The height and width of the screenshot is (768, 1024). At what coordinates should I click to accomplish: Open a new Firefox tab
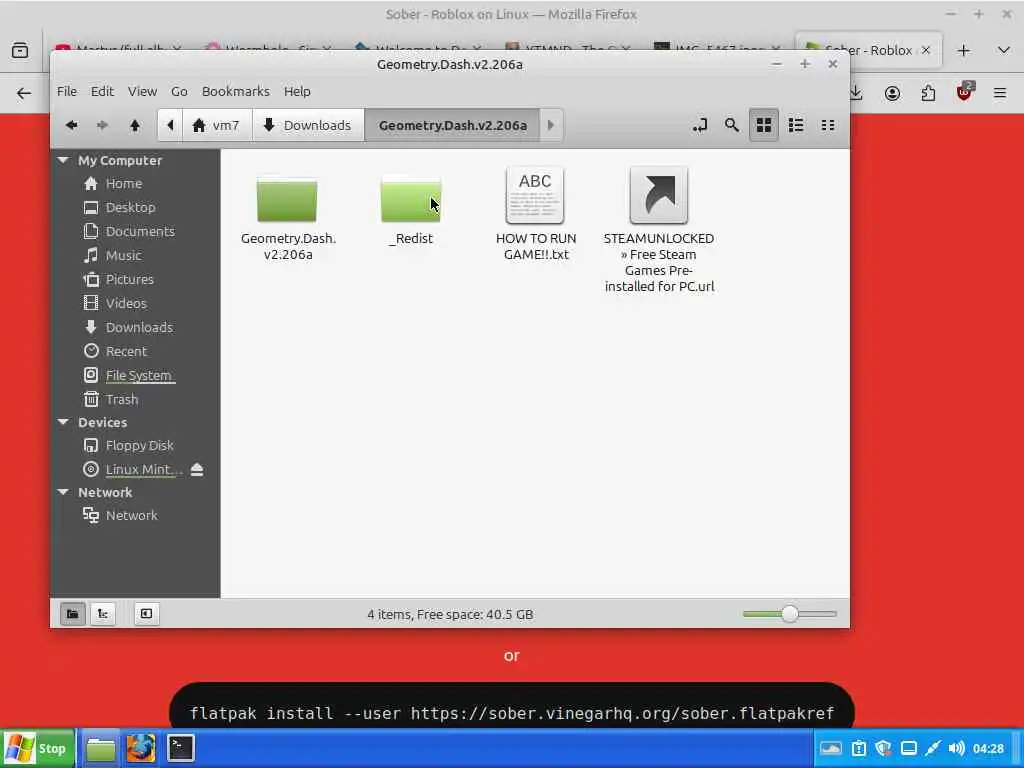pos(963,50)
